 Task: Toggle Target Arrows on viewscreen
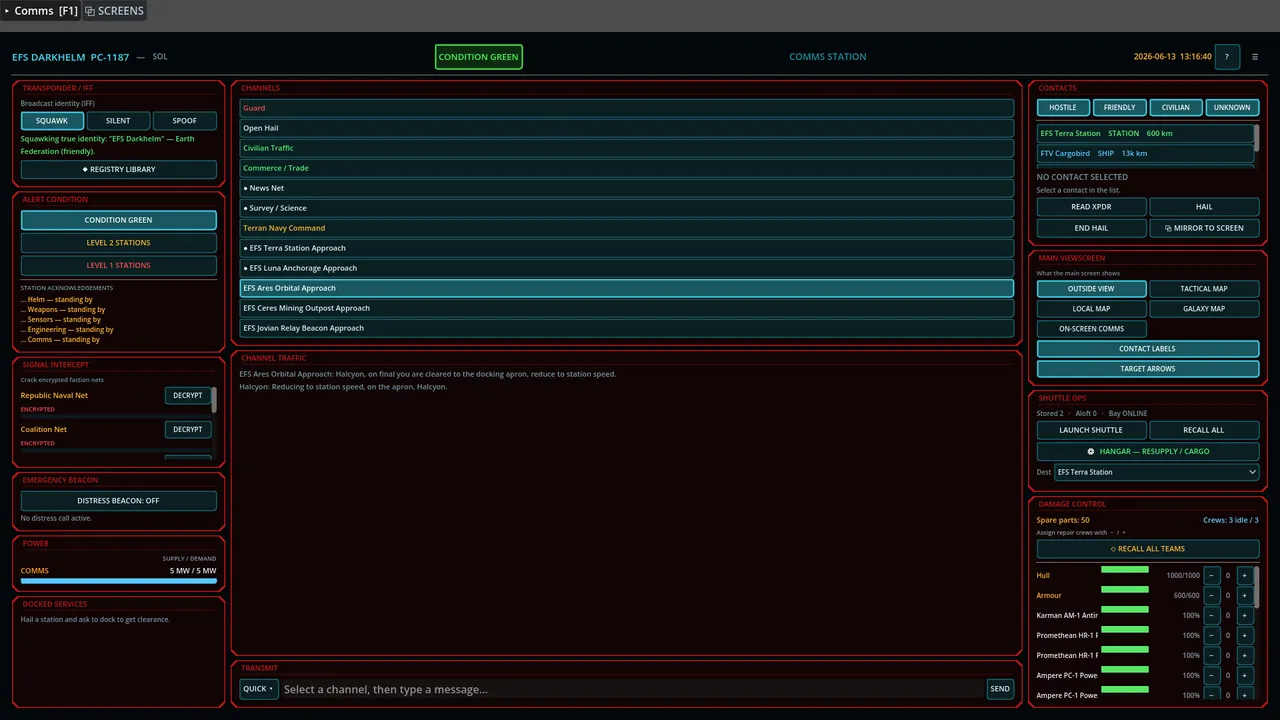1148,369
